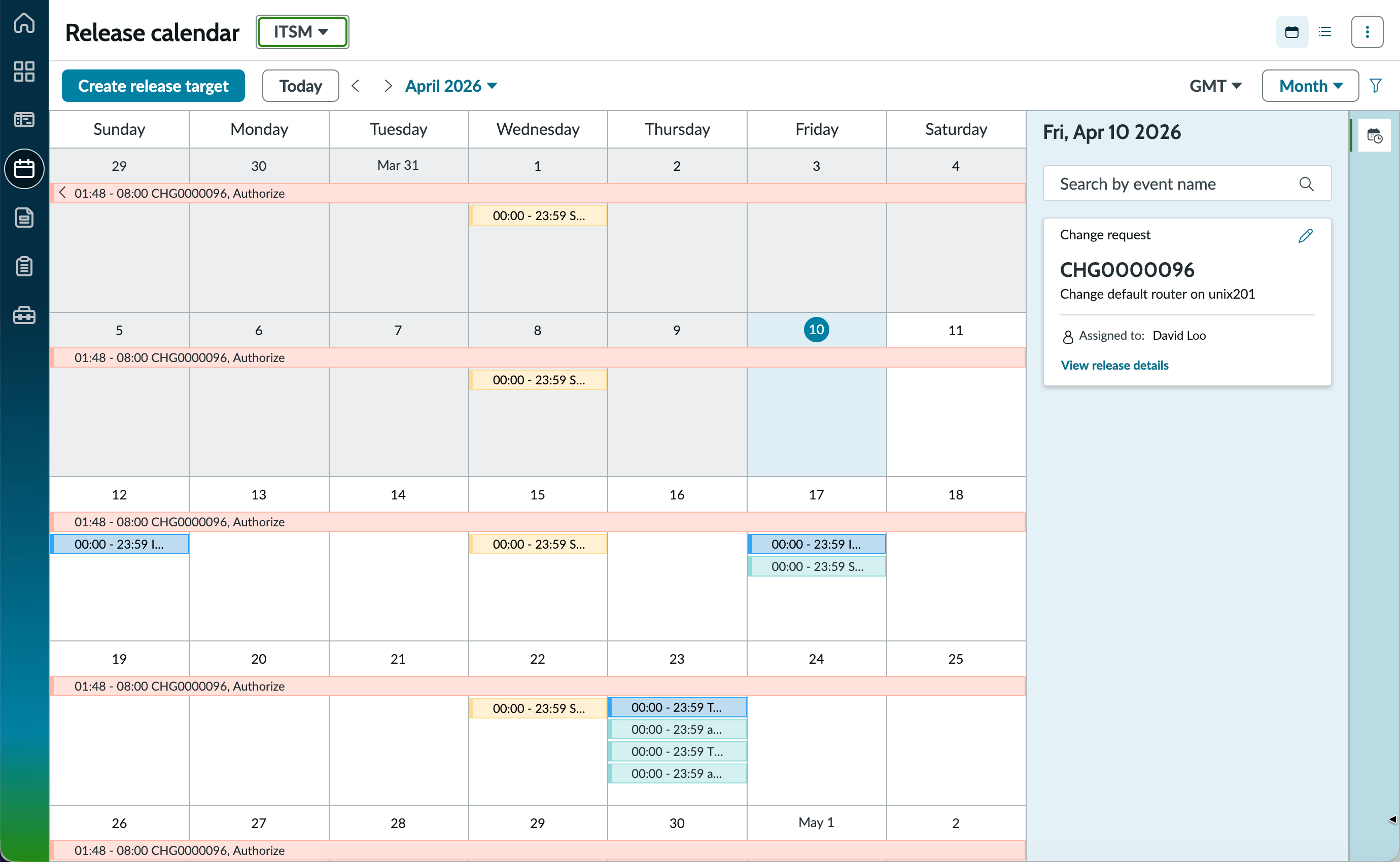Image resolution: width=1400 pixels, height=862 pixels.
Task: Open View release details link
Action: coord(1114,365)
